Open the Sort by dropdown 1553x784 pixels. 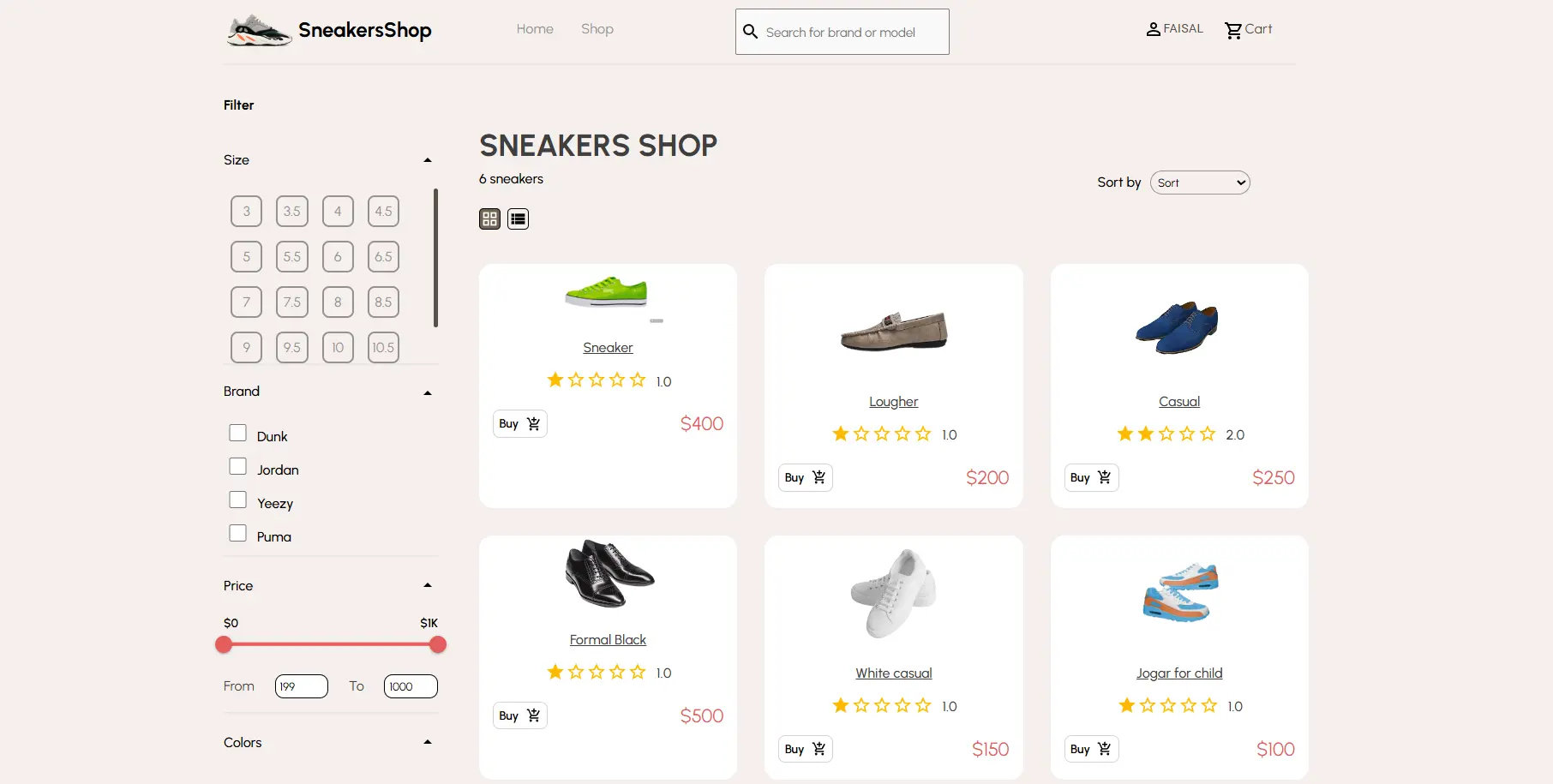1199,182
